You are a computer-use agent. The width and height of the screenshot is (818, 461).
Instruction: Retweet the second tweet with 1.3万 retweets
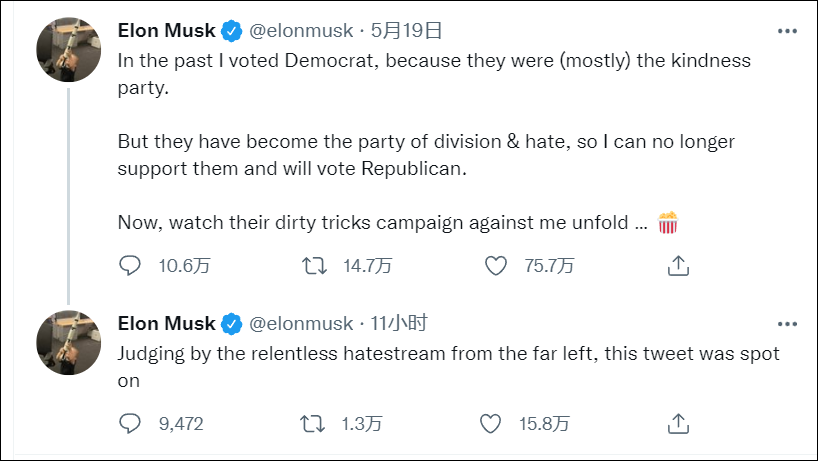coord(313,424)
